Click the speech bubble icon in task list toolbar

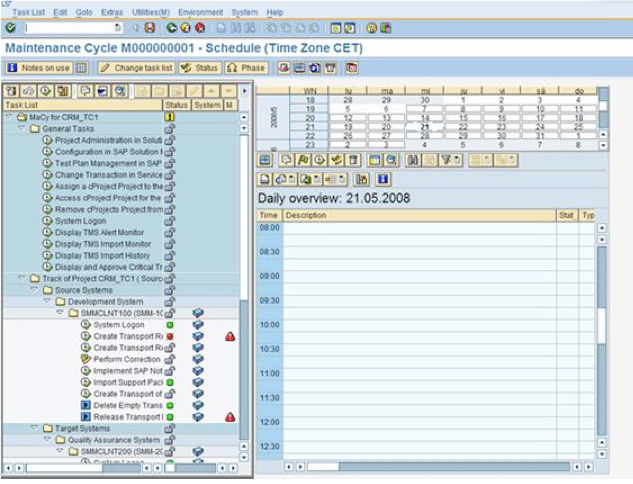coord(85,91)
